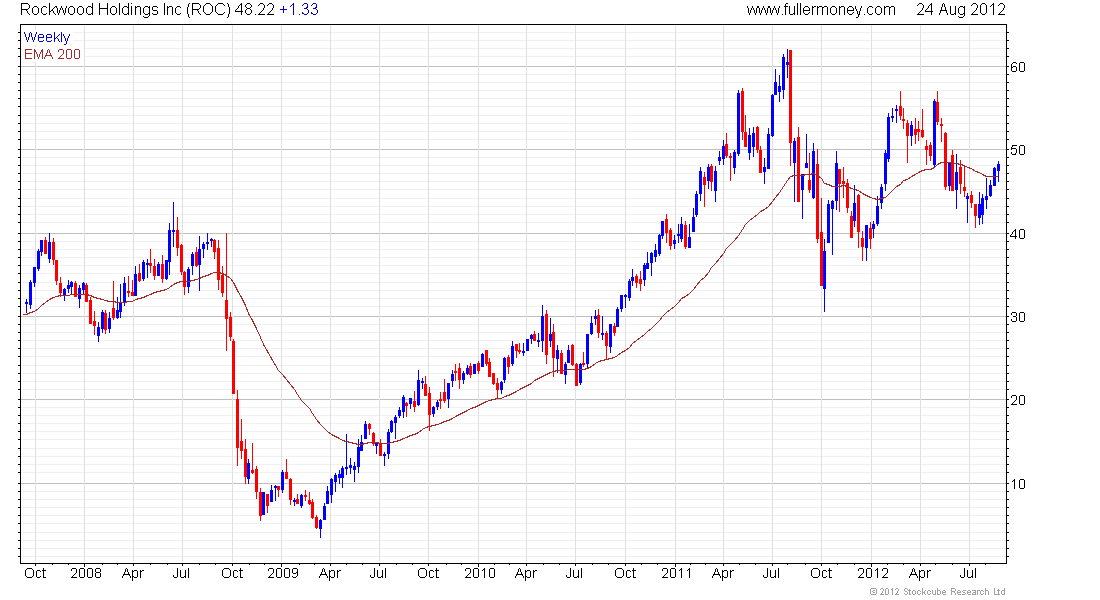Click the Oct label preceding 2009
Image resolution: width=1100 pixels, height=600 pixels.
232,573
